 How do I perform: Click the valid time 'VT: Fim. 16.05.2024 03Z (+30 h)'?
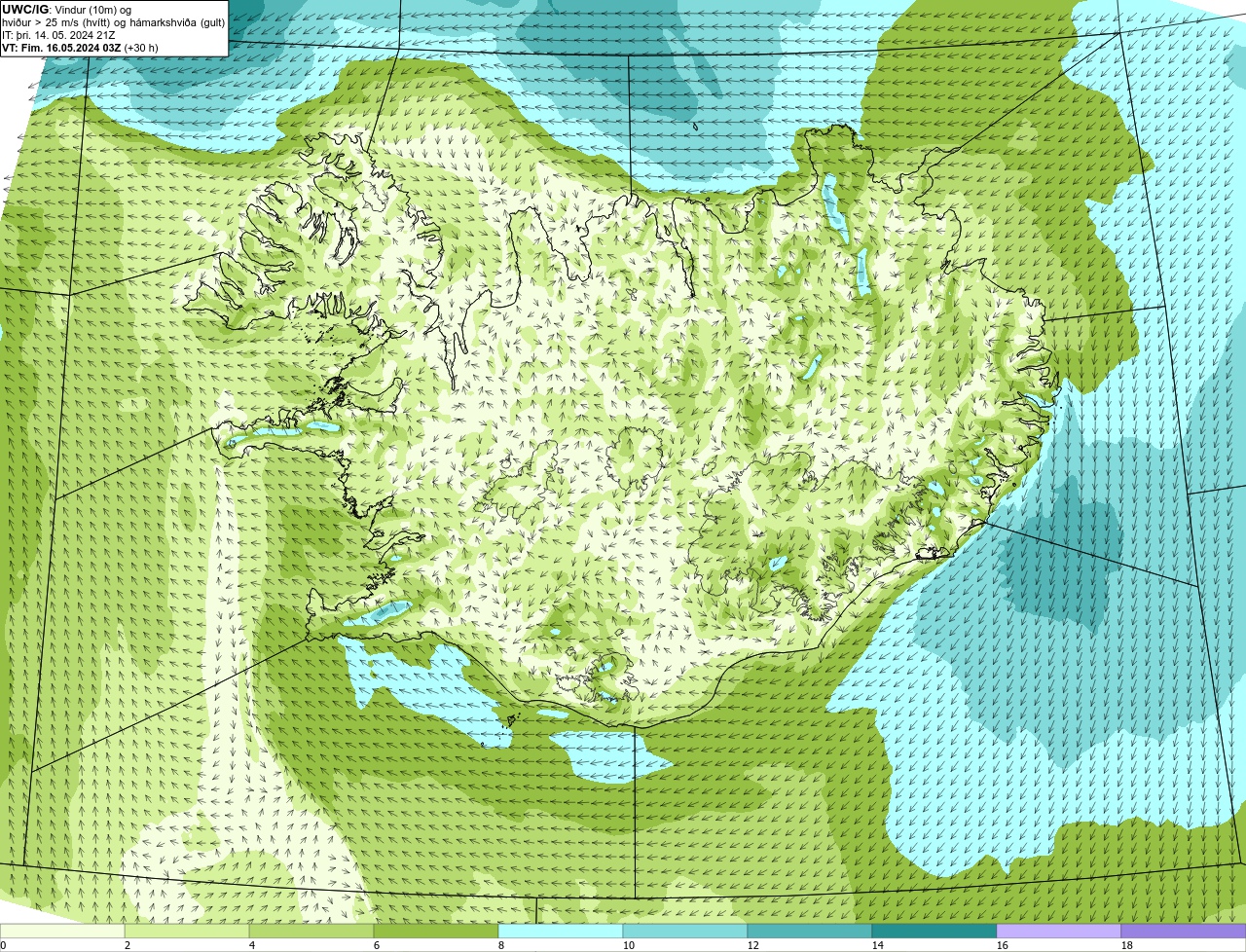[x=80, y=48]
